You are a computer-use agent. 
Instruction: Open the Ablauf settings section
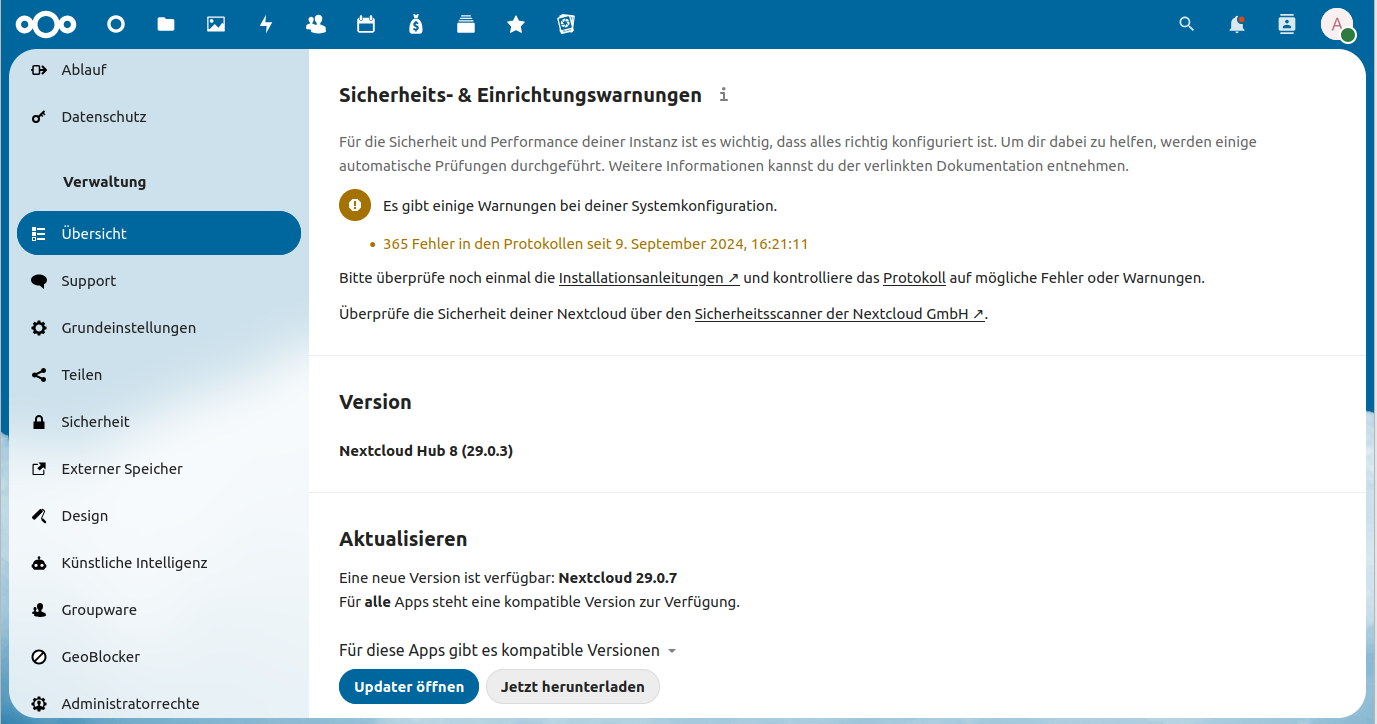pyautogui.click(x=159, y=70)
